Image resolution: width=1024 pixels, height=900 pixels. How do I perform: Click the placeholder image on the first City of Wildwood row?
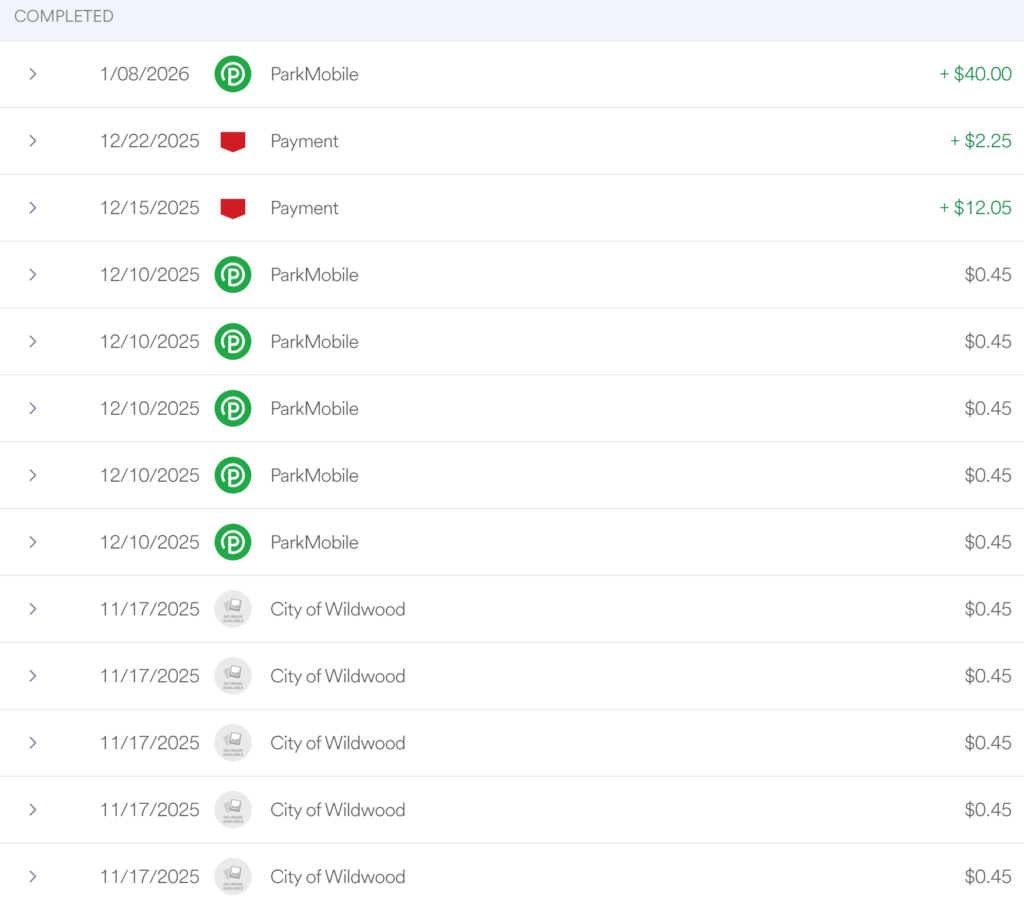tap(233, 609)
